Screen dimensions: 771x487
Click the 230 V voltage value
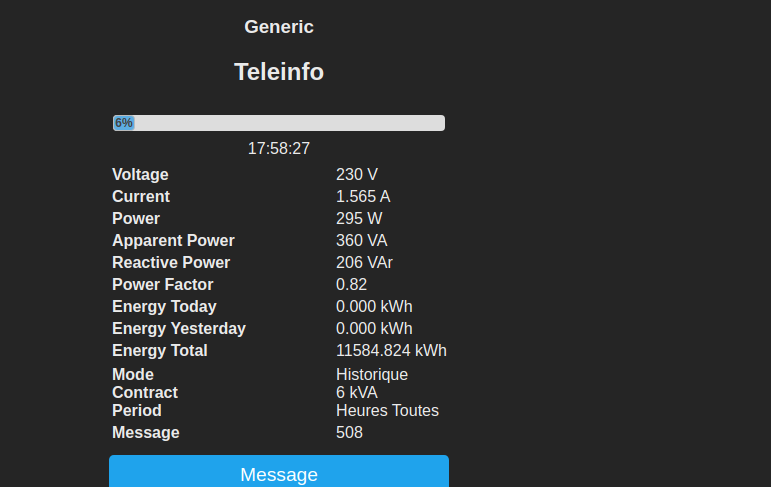pos(357,175)
